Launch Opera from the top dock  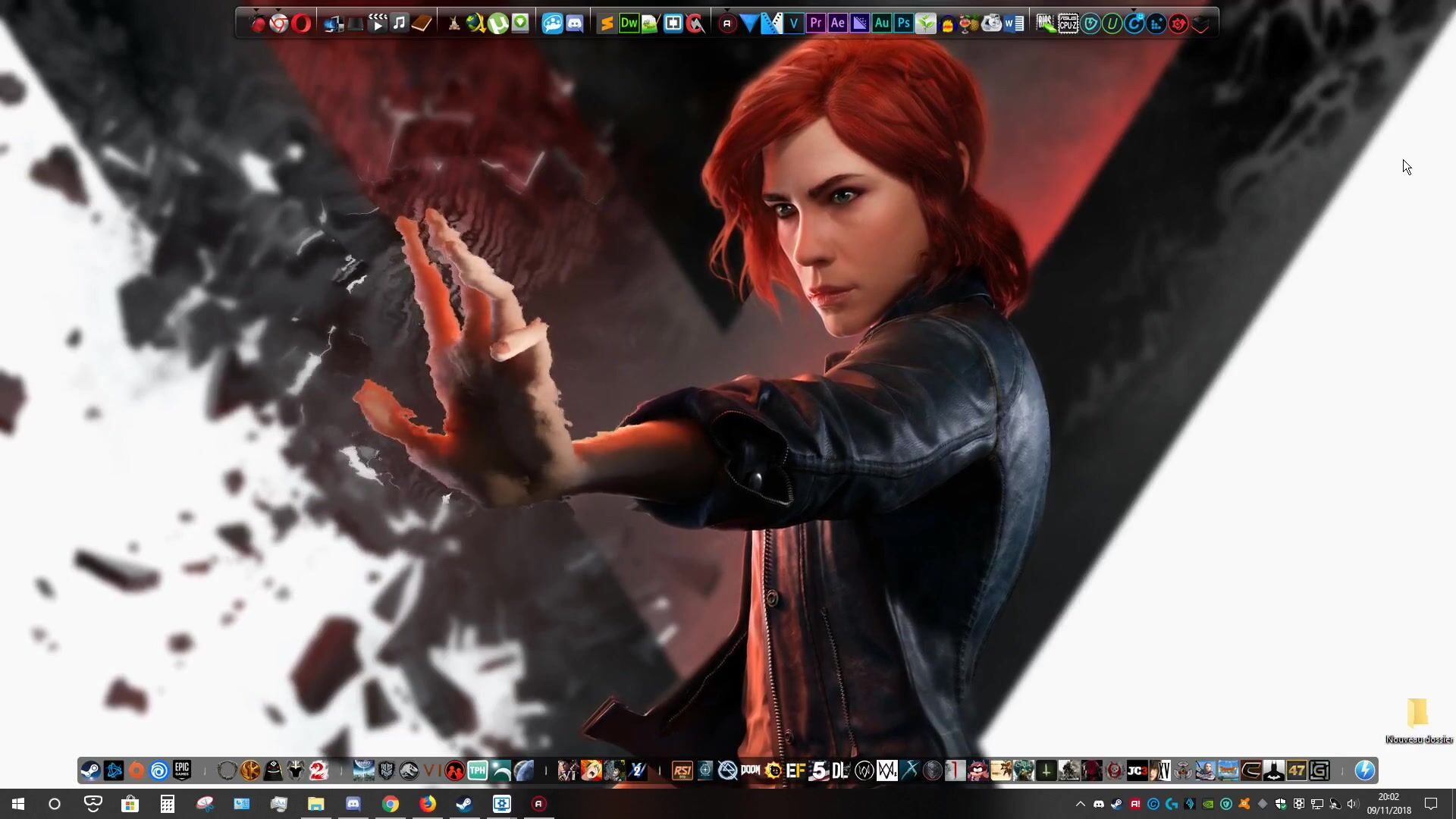[301, 24]
